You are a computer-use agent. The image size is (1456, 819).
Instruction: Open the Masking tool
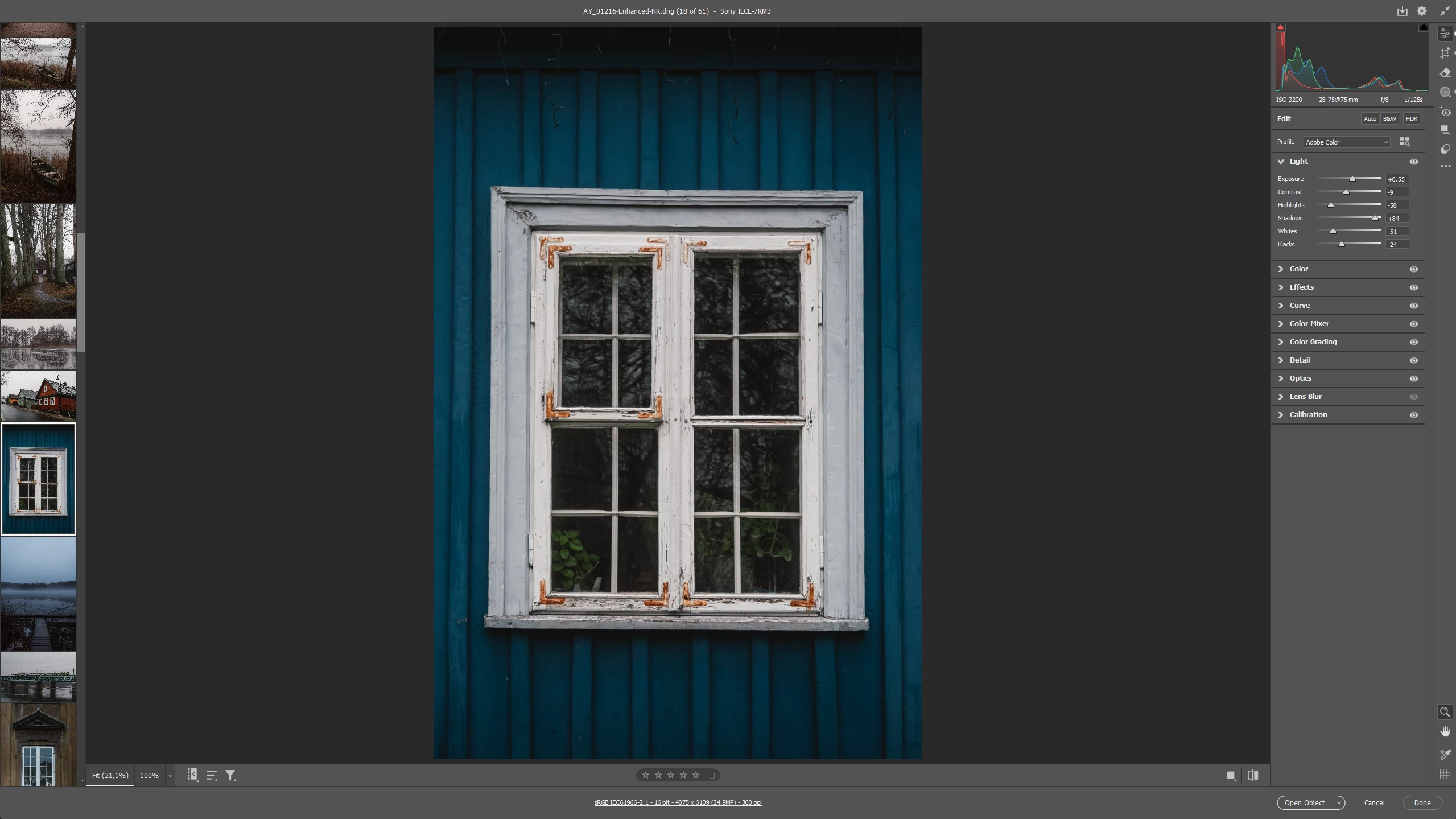[1445, 92]
